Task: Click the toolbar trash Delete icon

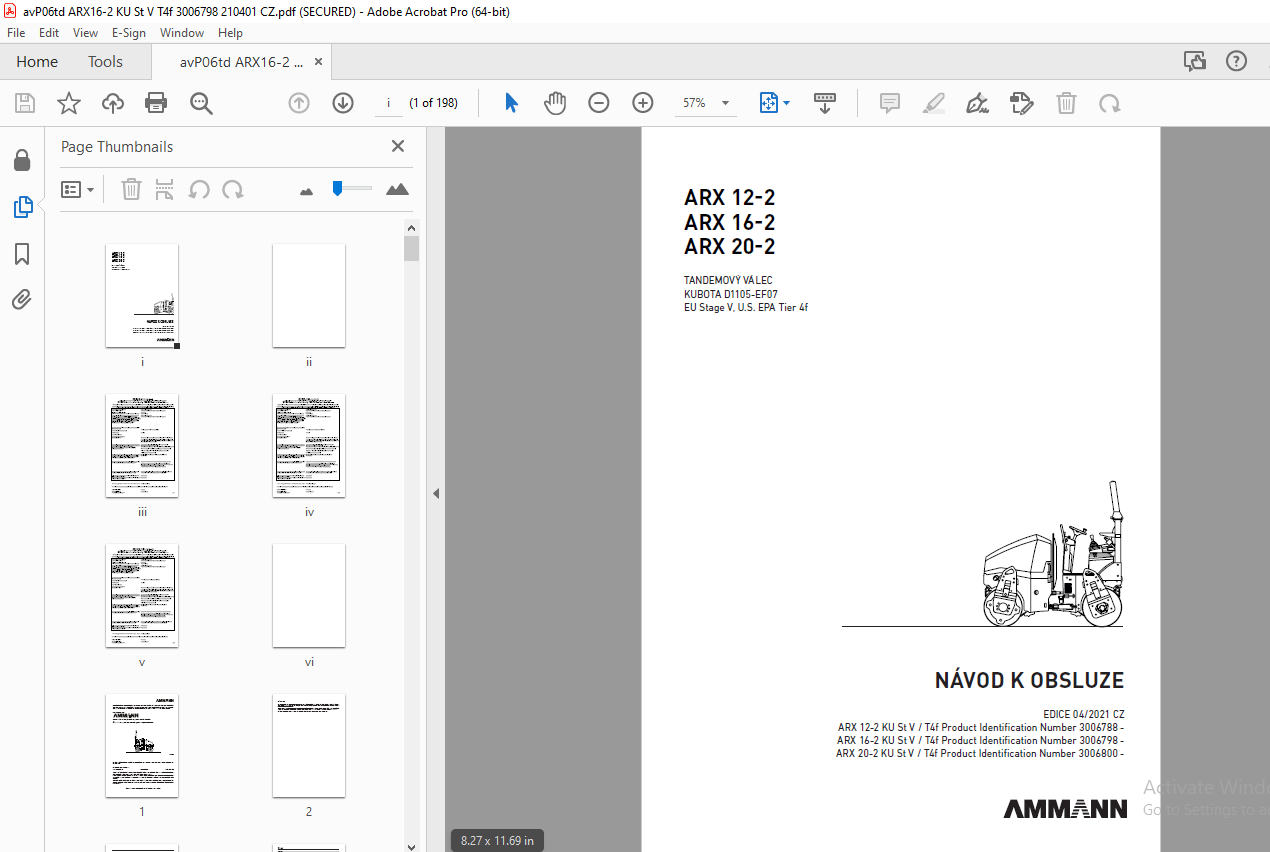Action: coord(1067,103)
